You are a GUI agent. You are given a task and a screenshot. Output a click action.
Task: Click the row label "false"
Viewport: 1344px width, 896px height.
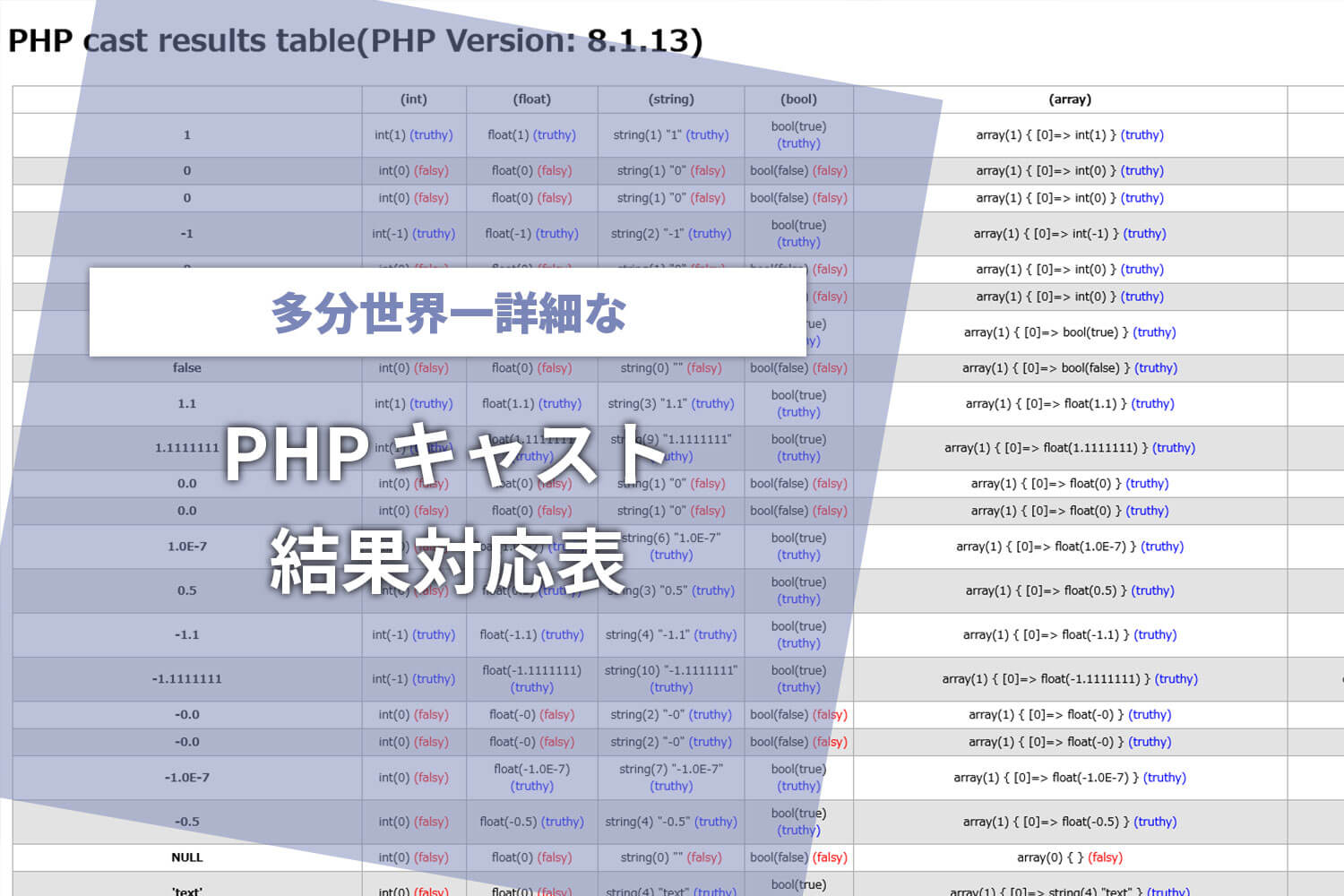point(187,368)
